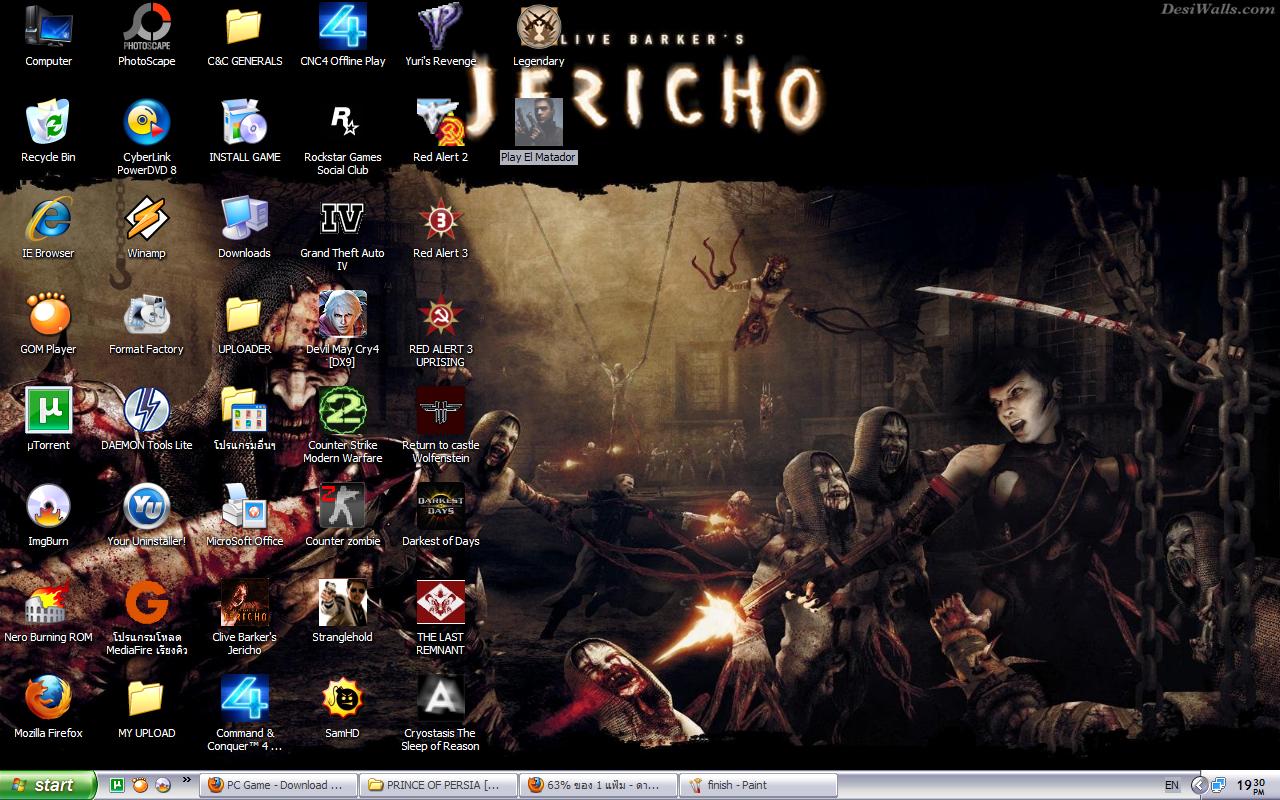Select the Counter zombie icon

pyautogui.click(x=342, y=507)
